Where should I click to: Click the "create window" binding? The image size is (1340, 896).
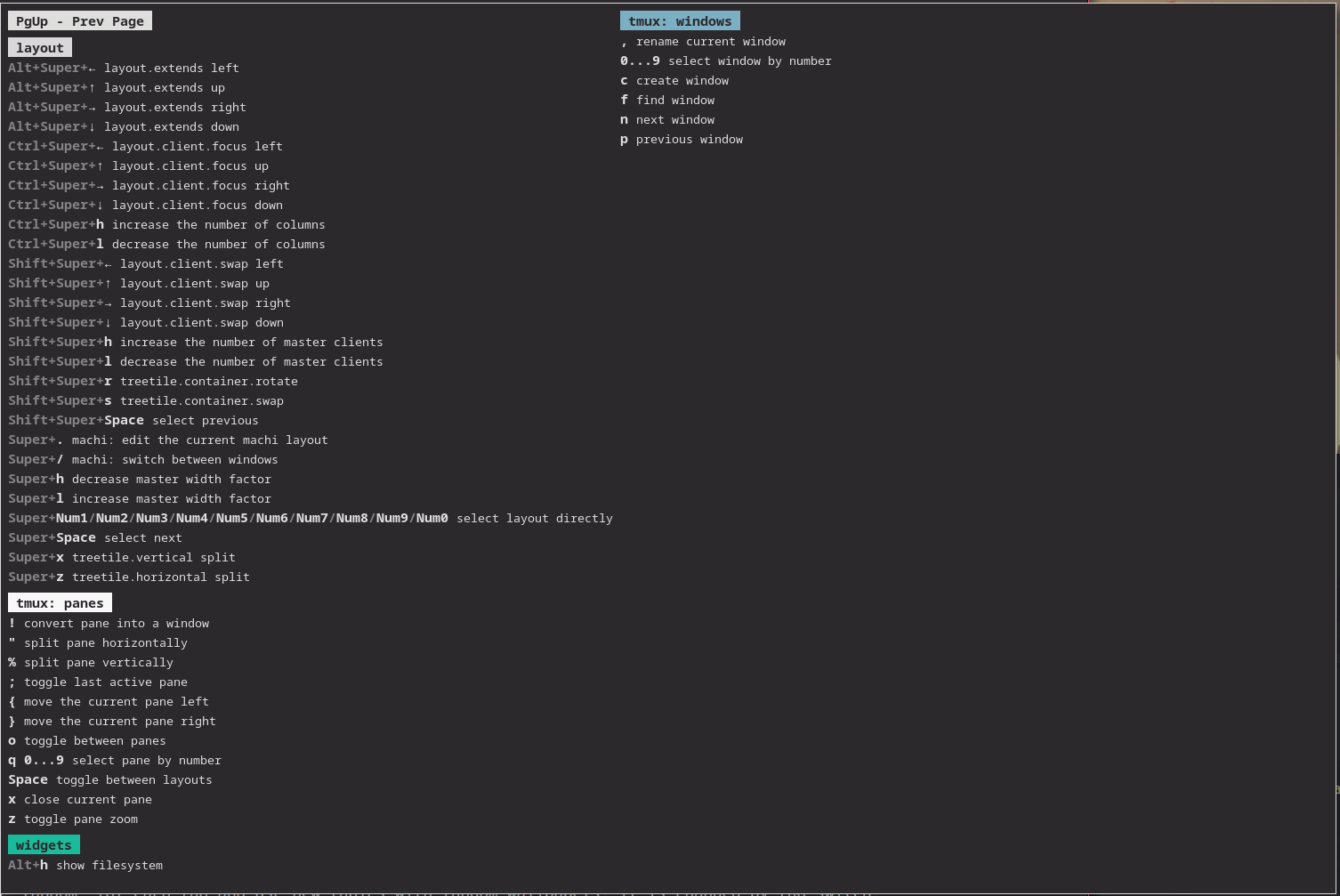tap(674, 80)
